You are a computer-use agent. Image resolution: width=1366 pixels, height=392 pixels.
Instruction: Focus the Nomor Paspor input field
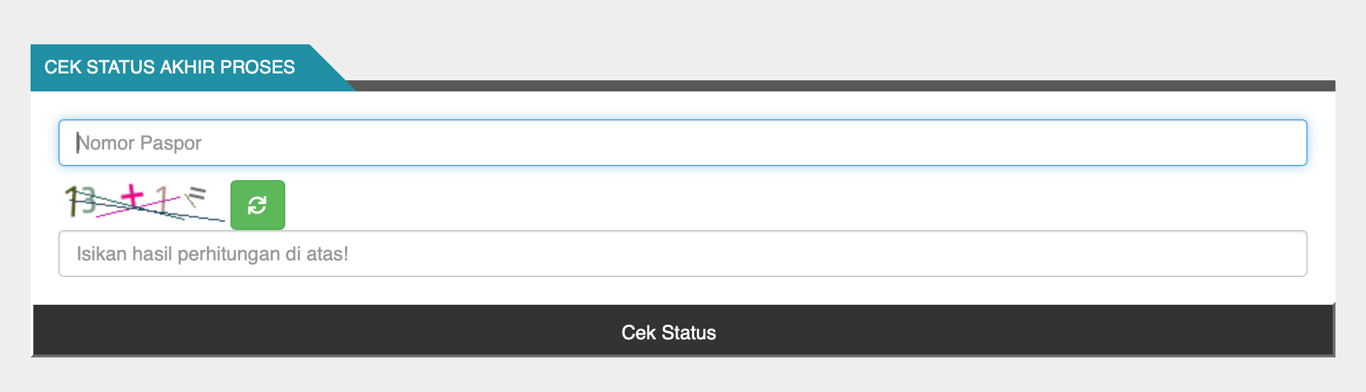coord(683,143)
